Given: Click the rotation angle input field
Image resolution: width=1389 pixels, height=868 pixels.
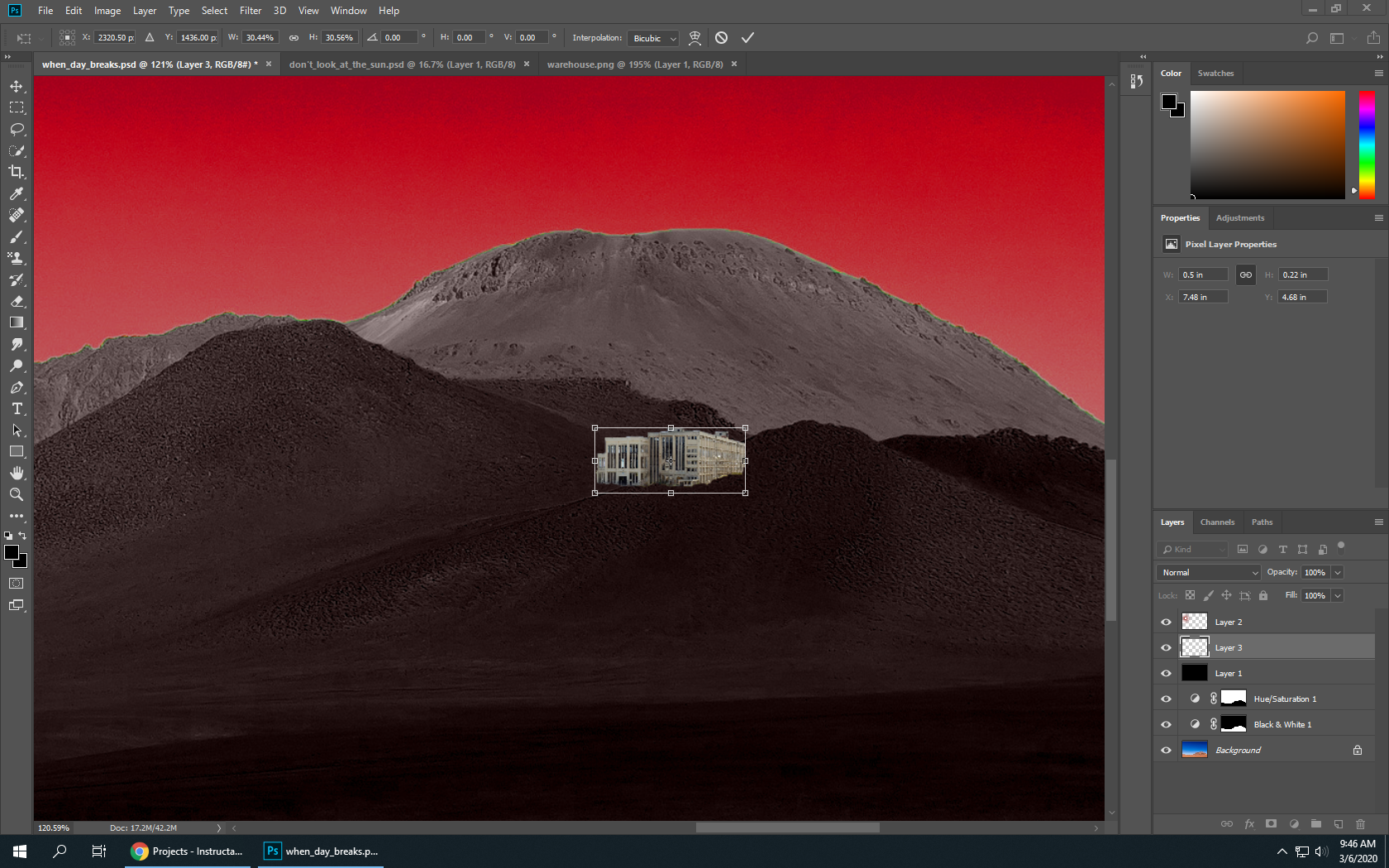Looking at the screenshot, I should click(x=399, y=38).
